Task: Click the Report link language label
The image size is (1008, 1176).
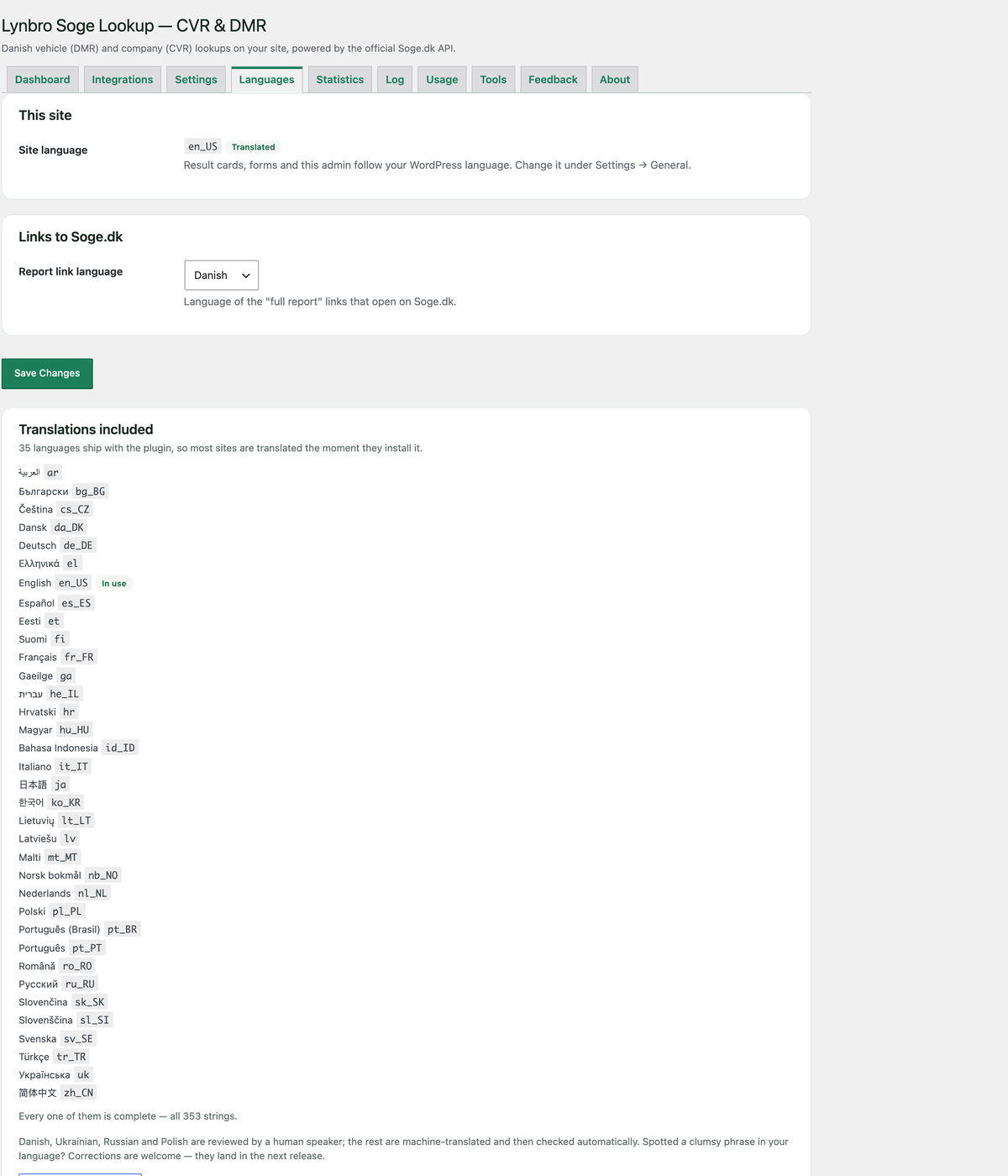Action: coord(71,271)
